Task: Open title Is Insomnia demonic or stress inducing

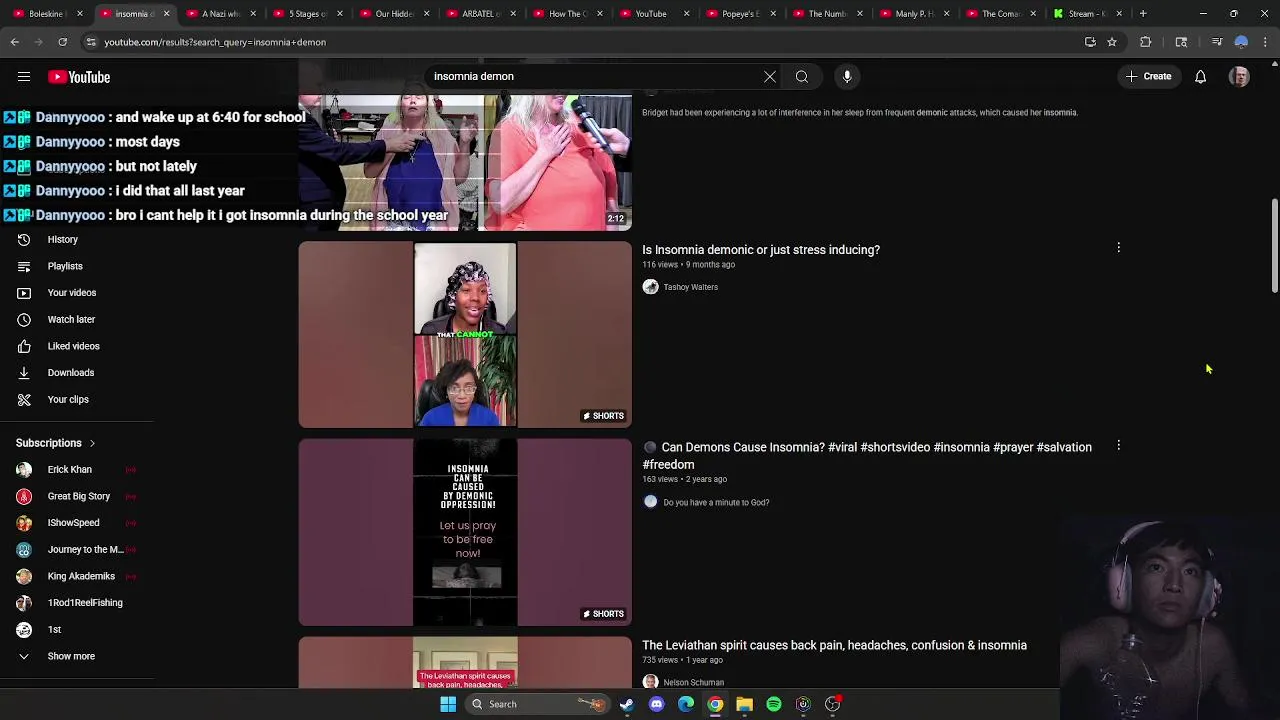Action: pyautogui.click(x=761, y=250)
